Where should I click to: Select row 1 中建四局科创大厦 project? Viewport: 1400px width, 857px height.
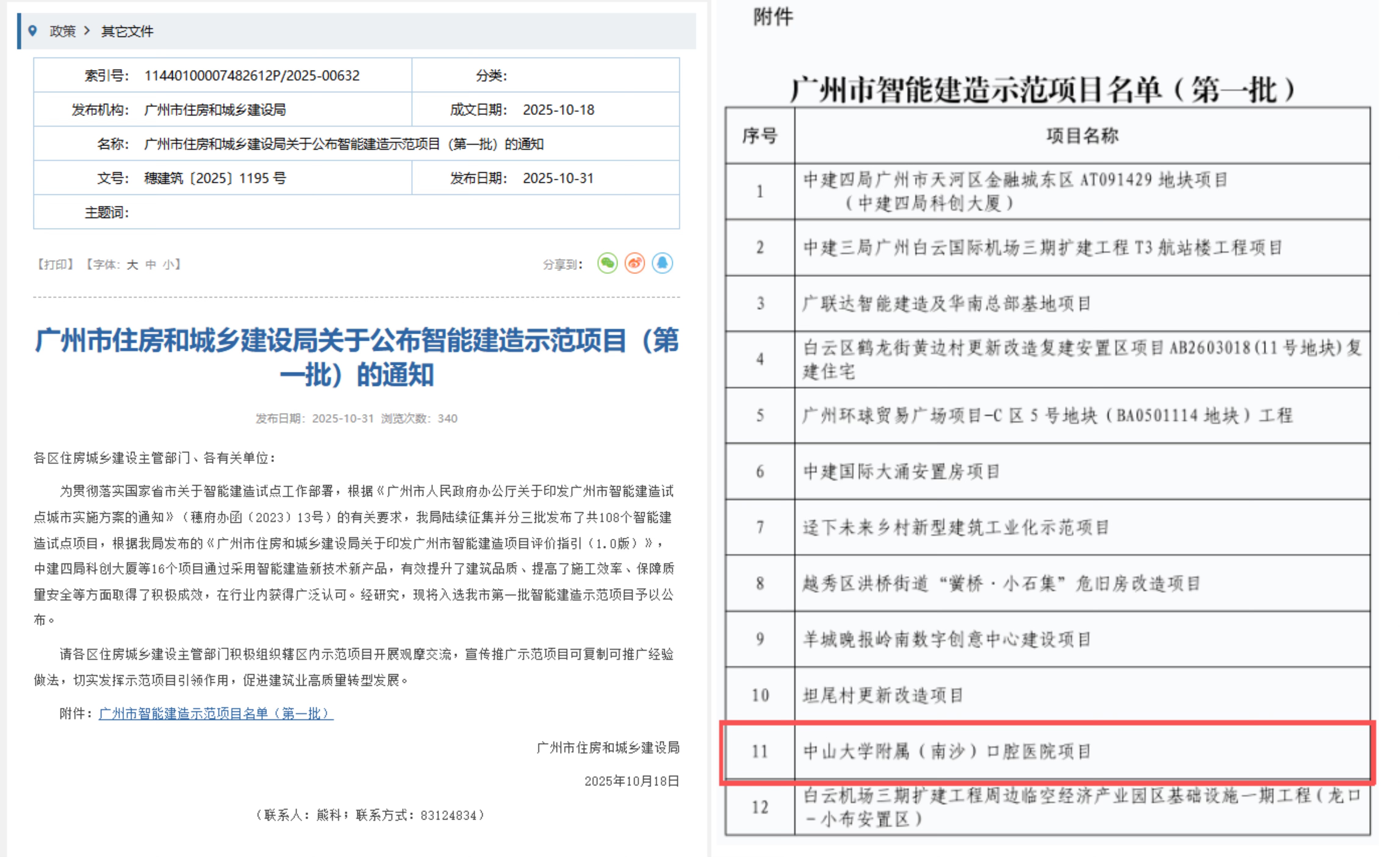[x=1015, y=192]
